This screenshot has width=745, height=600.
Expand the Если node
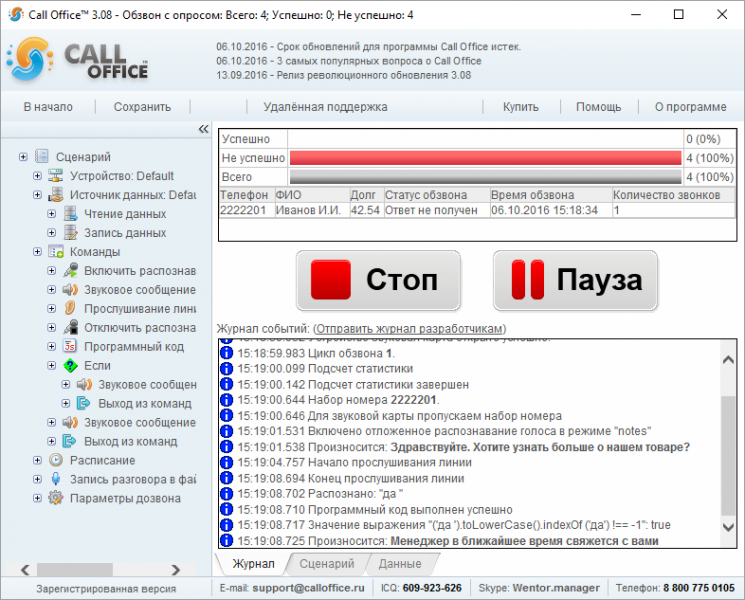click(x=52, y=365)
